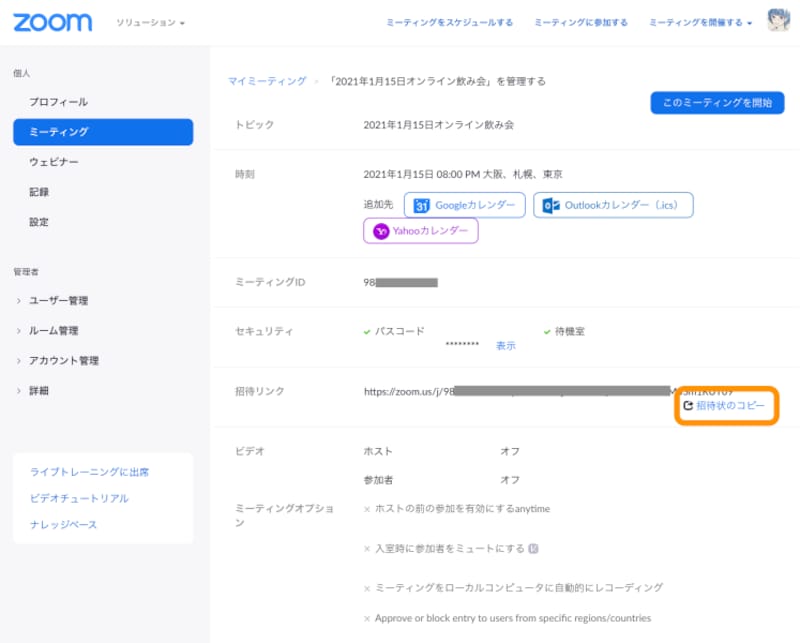Click the copy invitation icon

(687, 407)
